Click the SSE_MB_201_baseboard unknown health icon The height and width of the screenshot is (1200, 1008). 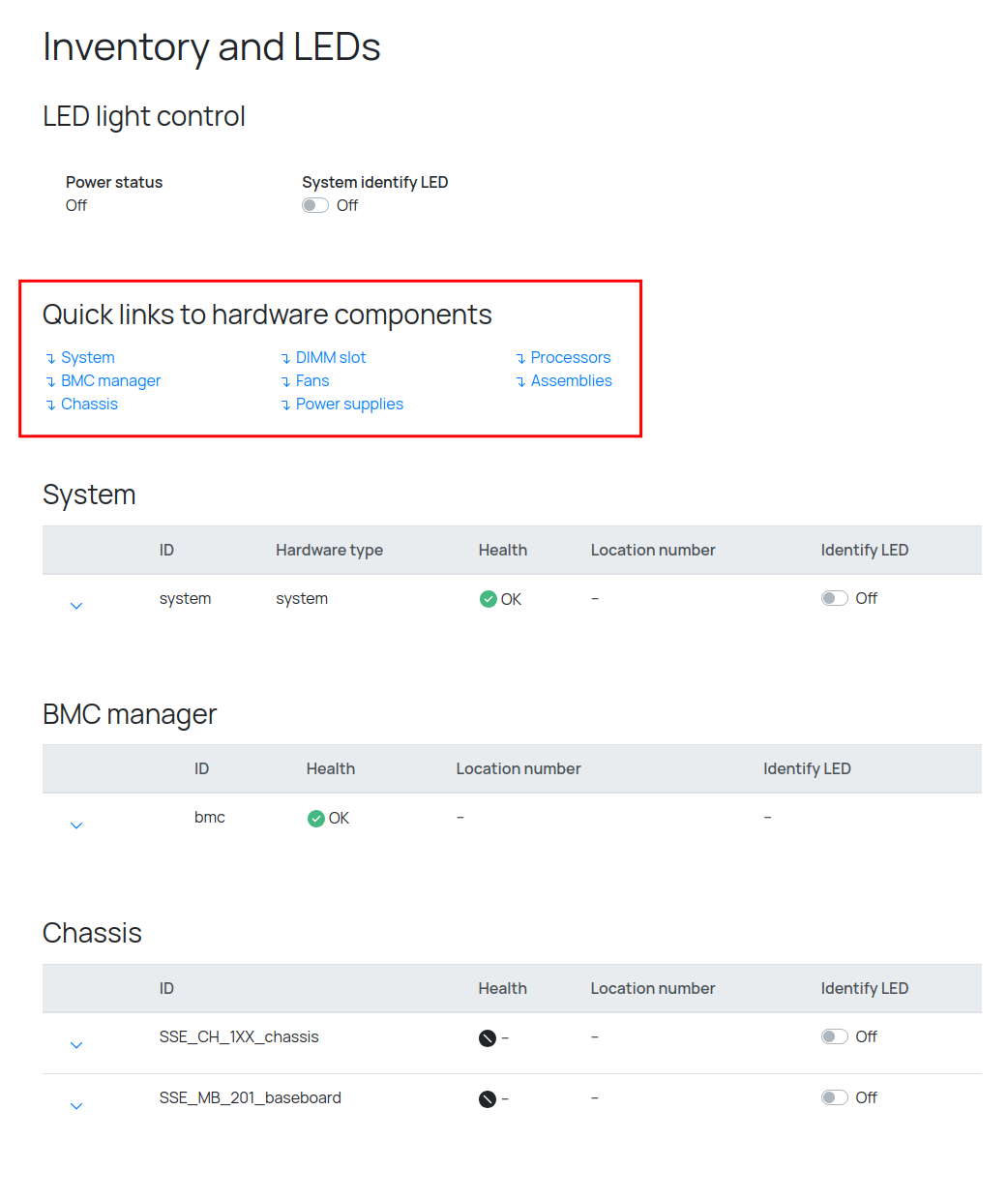pos(488,1099)
